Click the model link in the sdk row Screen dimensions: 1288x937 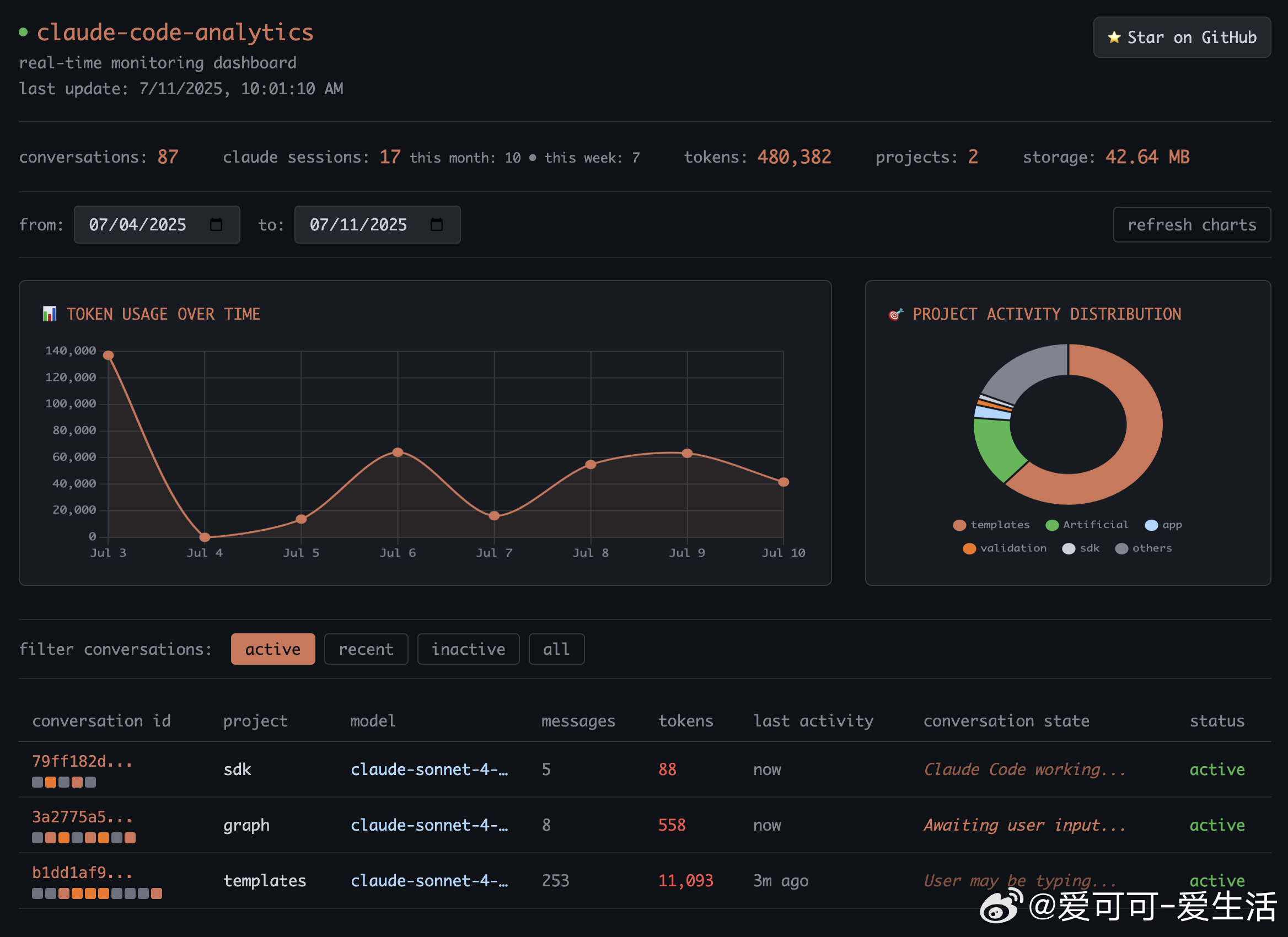[x=430, y=769]
